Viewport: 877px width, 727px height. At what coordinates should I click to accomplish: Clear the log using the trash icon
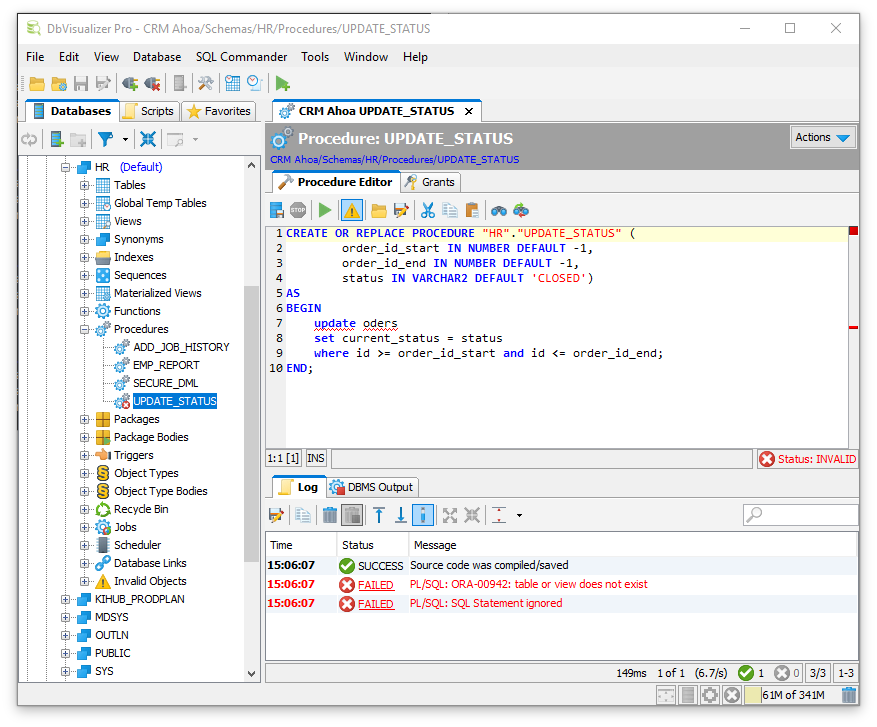point(330,514)
